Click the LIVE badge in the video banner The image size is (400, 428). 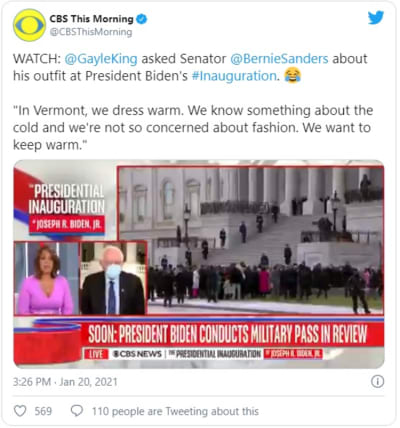point(96,354)
